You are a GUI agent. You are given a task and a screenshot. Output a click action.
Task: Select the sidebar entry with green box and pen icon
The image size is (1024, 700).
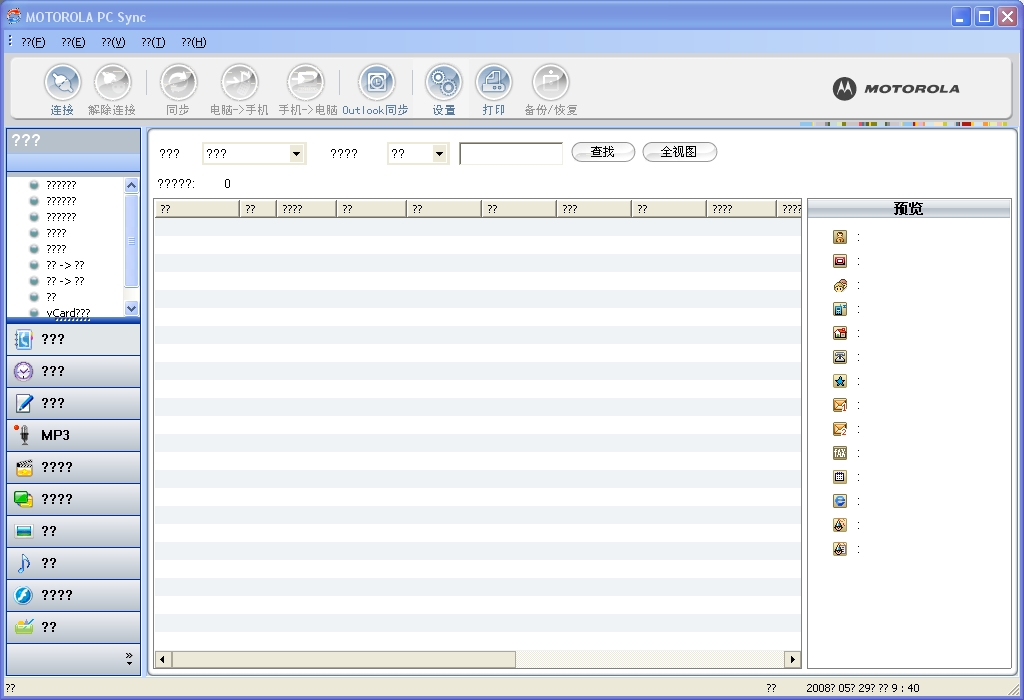coord(73,628)
